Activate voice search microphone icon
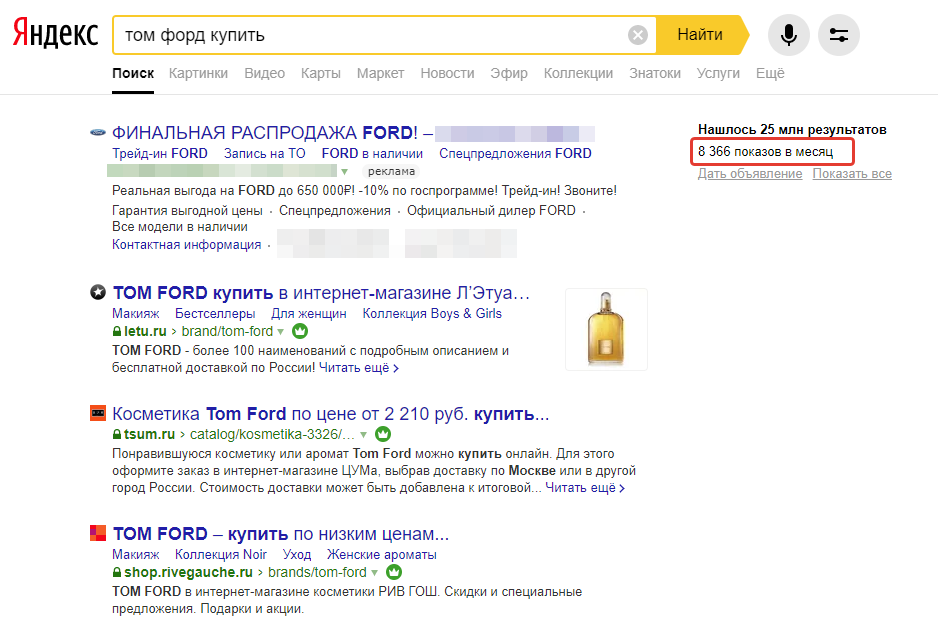The height and width of the screenshot is (631, 938). coord(788,35)
